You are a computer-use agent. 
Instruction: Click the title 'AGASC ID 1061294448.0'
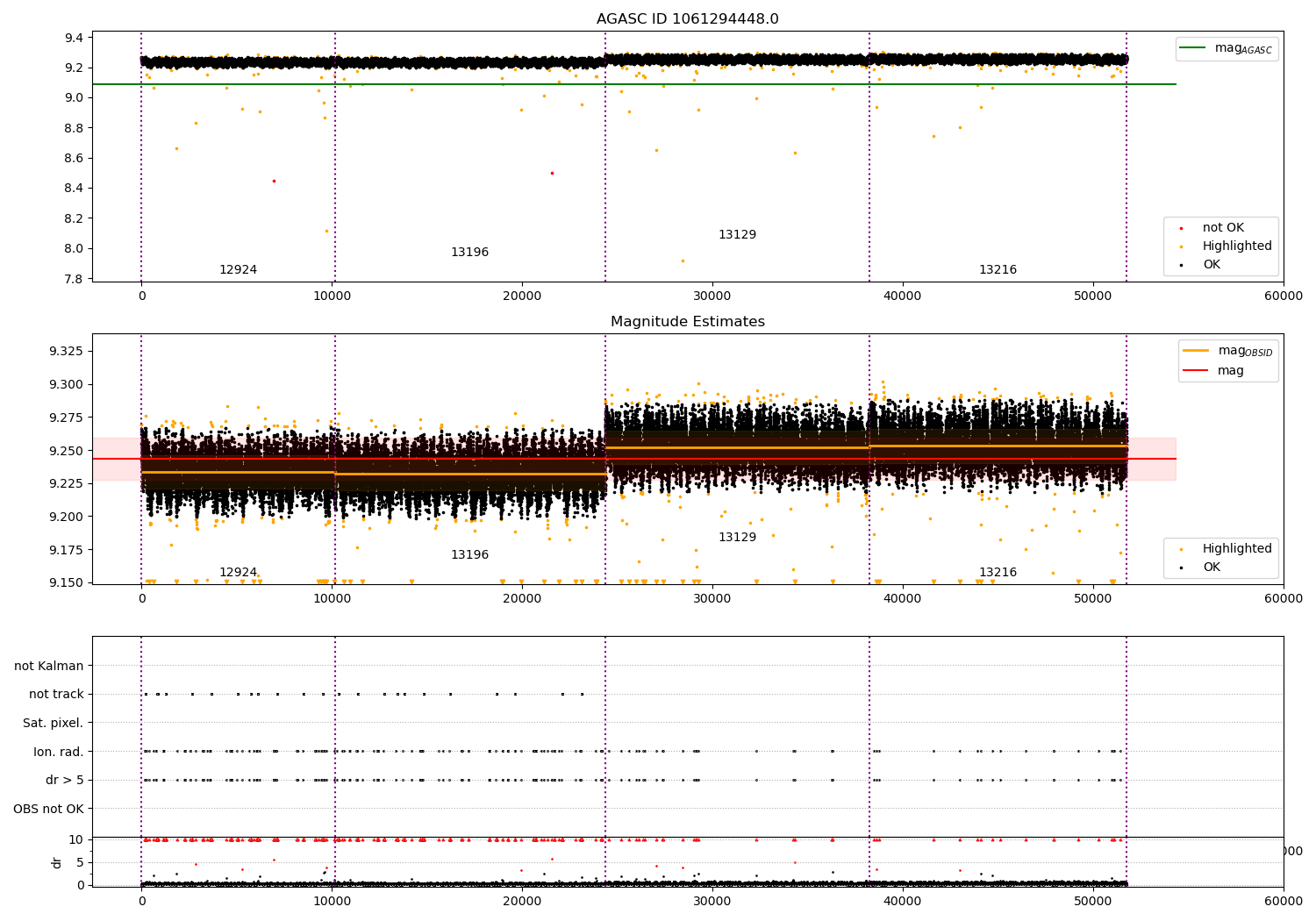tap(687, 19)
